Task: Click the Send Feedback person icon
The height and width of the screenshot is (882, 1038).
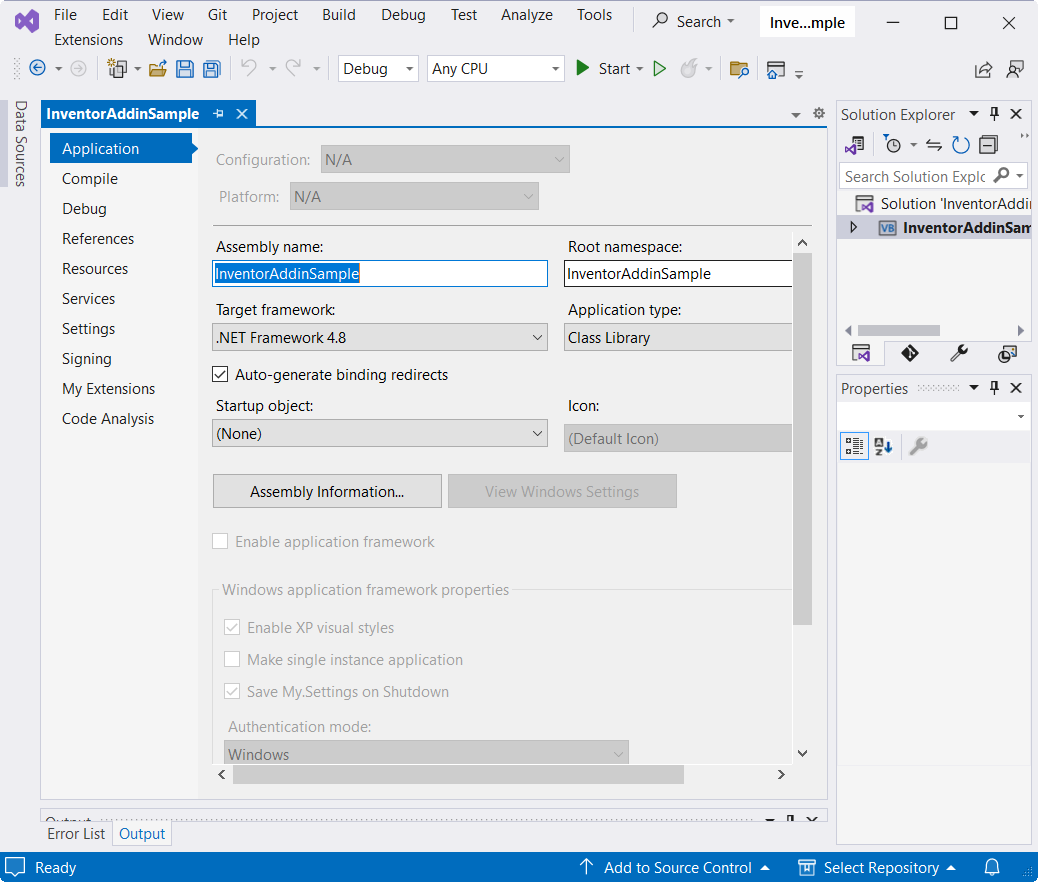Action: coord(1015,69)
